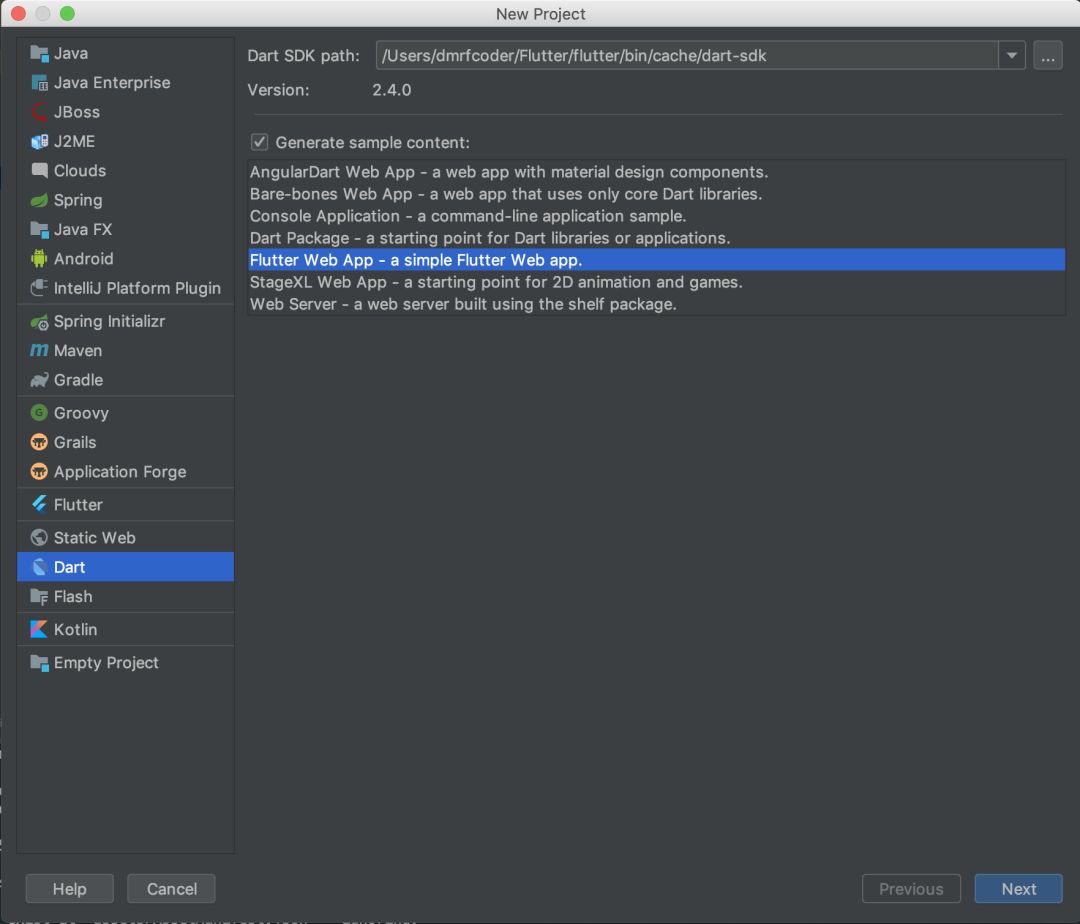Select the Java project type icon
Viewport: 1080px width, 924px height.
(39, 54)
